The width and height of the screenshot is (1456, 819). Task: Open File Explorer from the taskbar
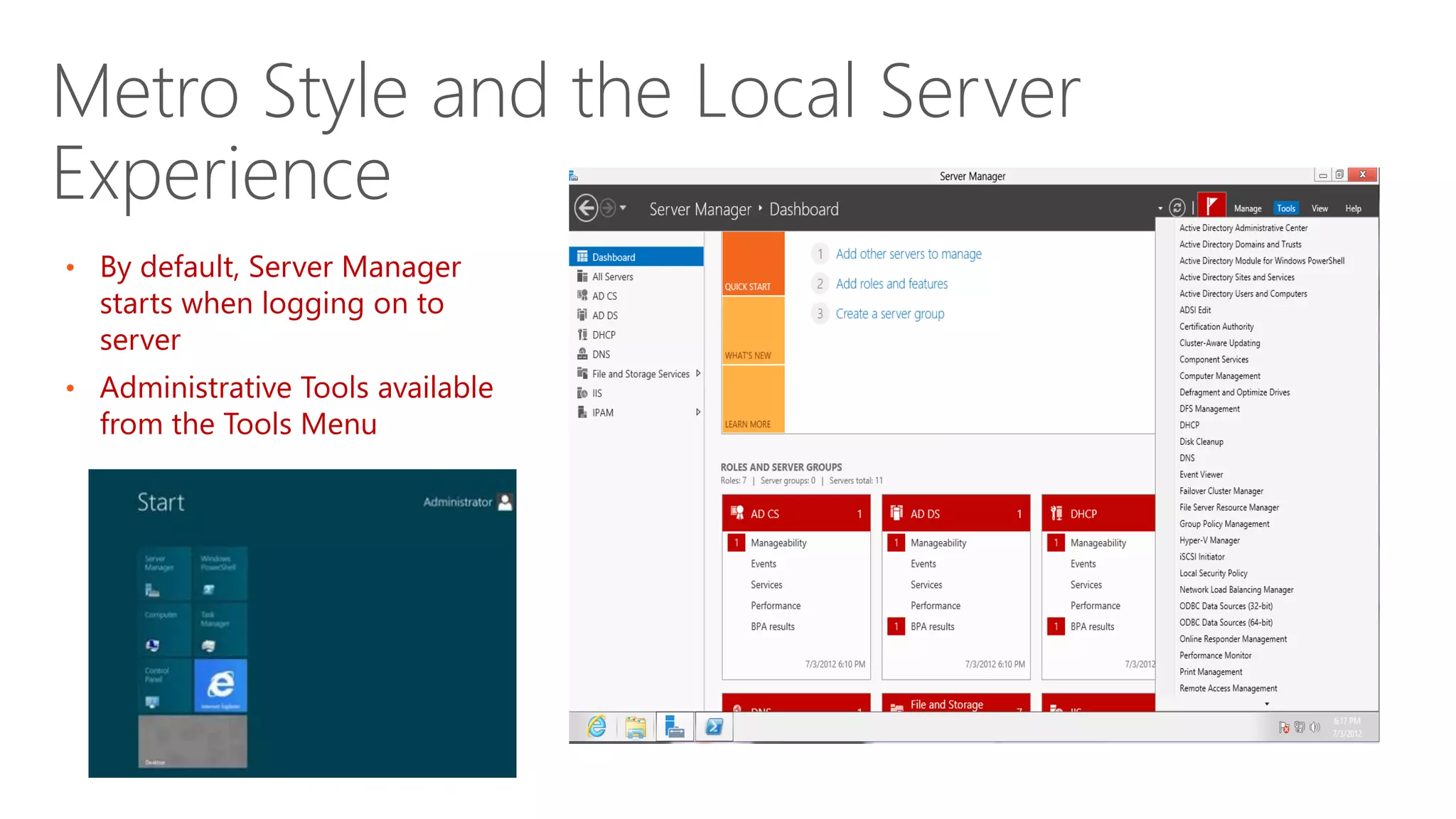tap(636, 727)
